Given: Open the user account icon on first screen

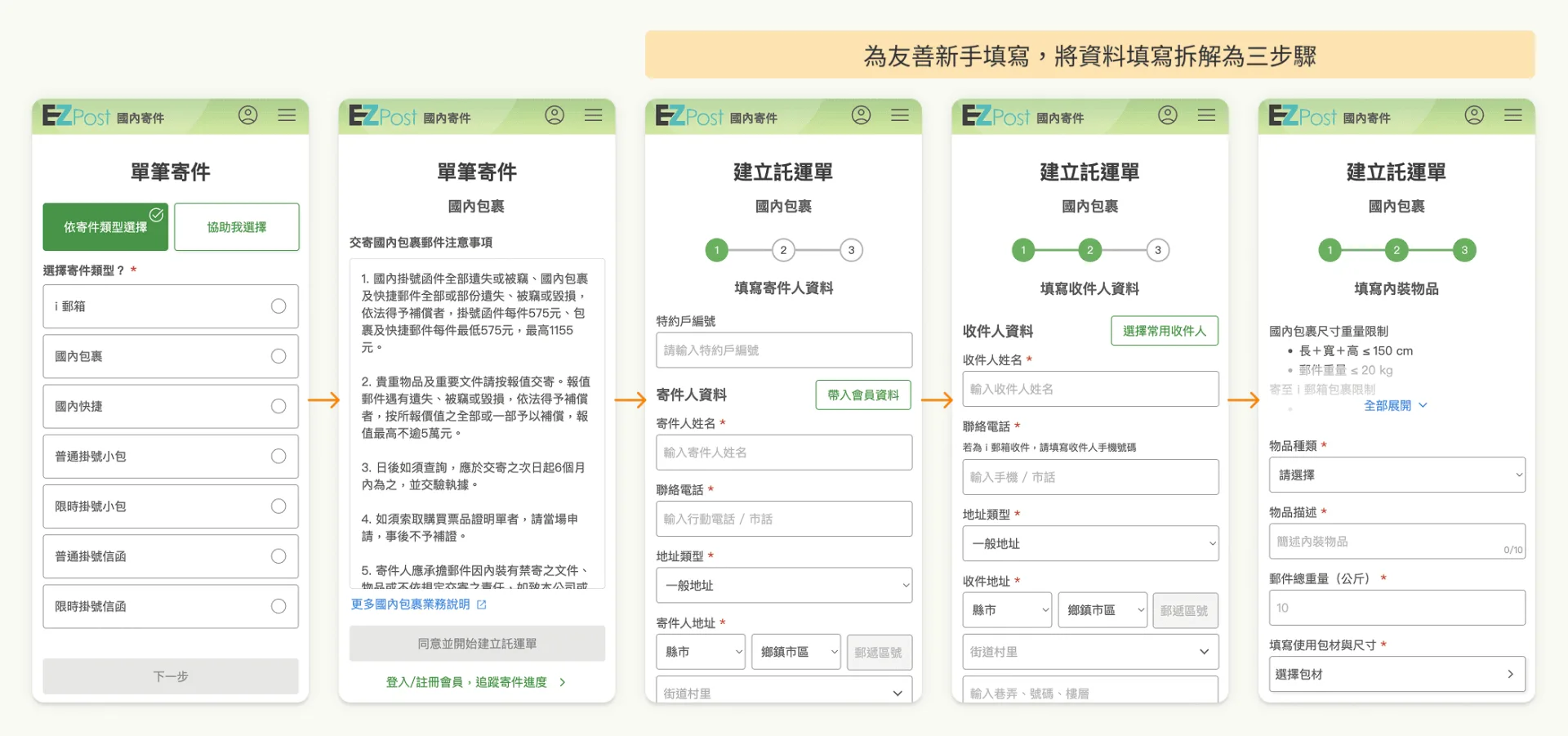Looking at the screenshot, I should point(247,115).
